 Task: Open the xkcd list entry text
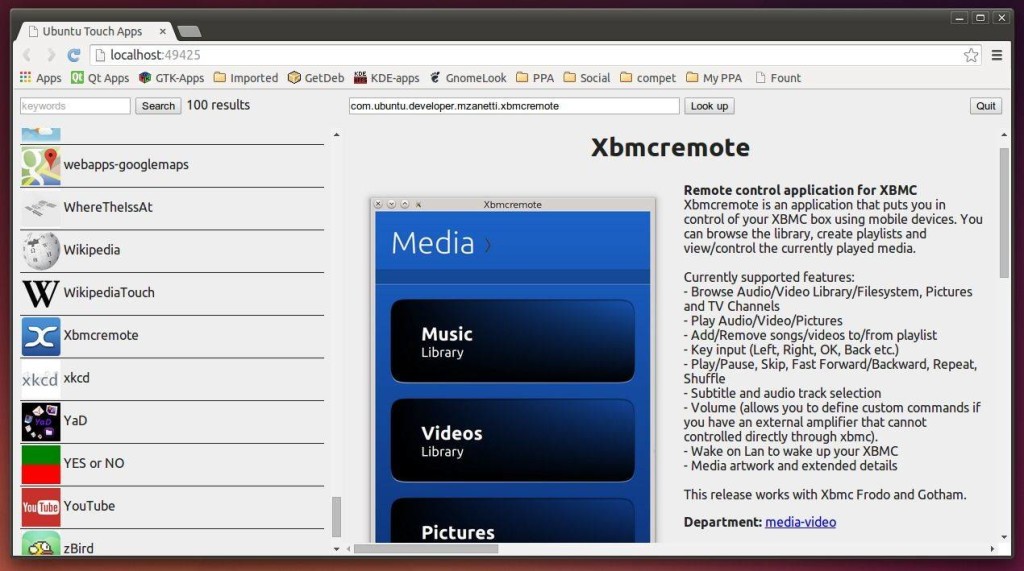coord(76,378)
